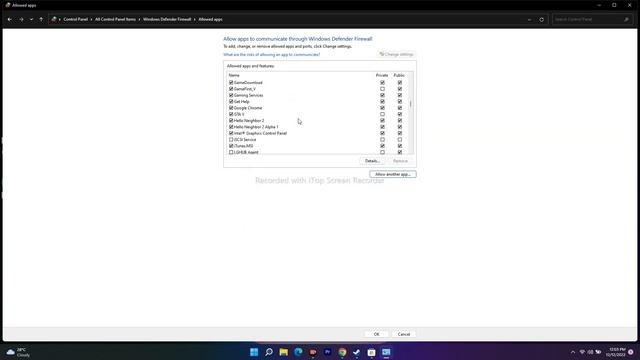Sort list by the Name column header
Image resolution: width=640 pixels, height=360 pixels.
click(x=234, y=75)
